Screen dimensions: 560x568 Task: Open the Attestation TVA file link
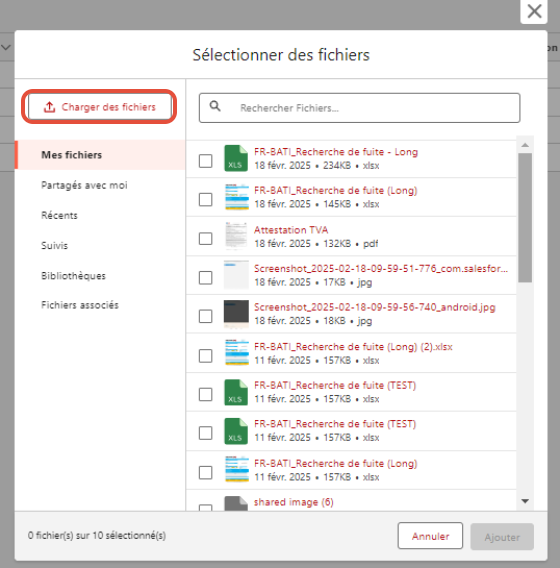point(291,230)
